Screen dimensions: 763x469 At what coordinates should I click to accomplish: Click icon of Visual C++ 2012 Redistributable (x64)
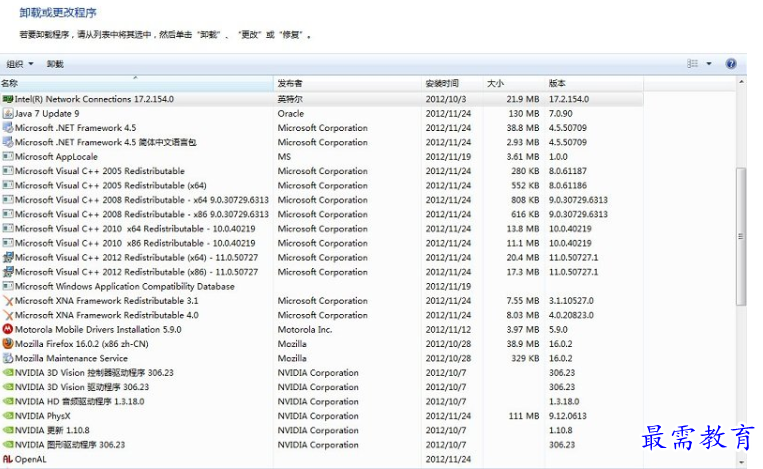pyautogui.click(x=8, y=257)
